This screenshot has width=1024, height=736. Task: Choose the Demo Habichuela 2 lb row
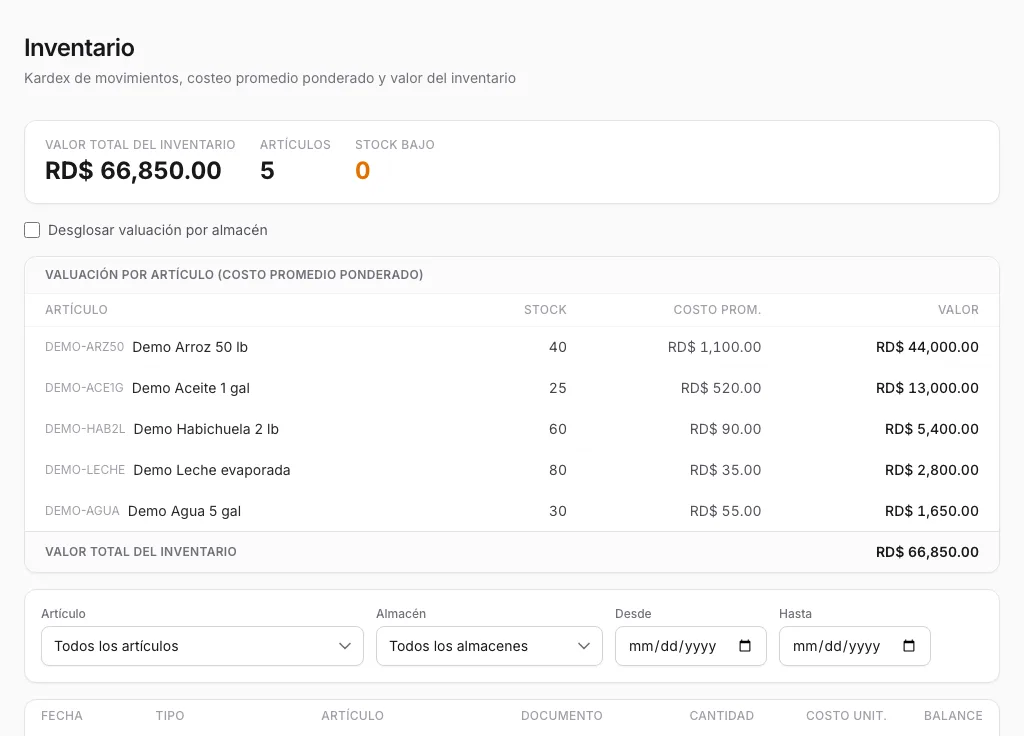click(x=512, y=429)
